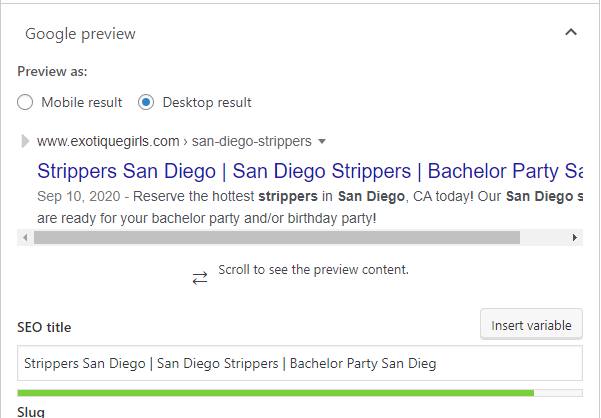Click the left arrow of the horizontal scrollbar
601x418 pixels.
[25, 238]
